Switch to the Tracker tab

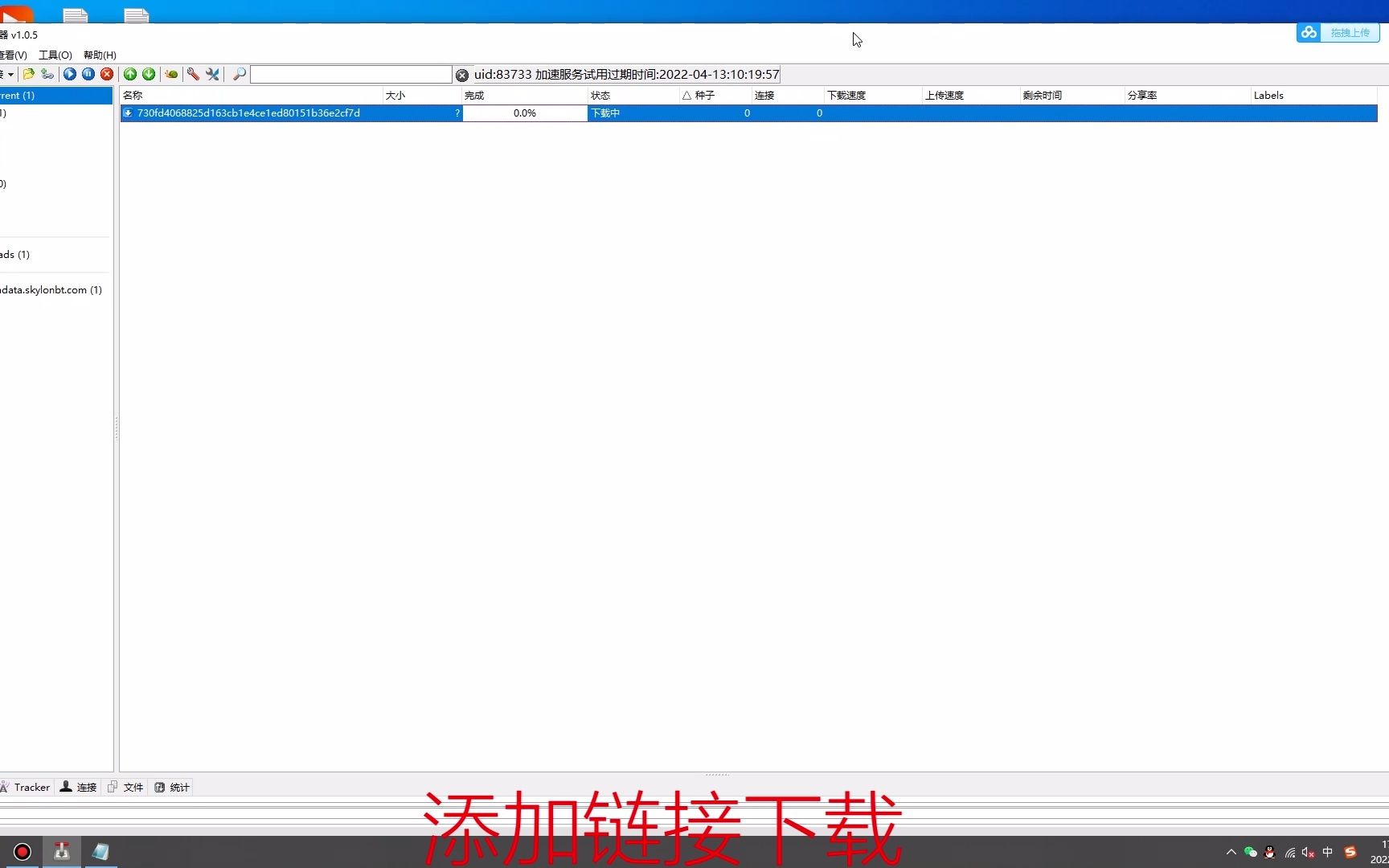click(x=26, y=787)
